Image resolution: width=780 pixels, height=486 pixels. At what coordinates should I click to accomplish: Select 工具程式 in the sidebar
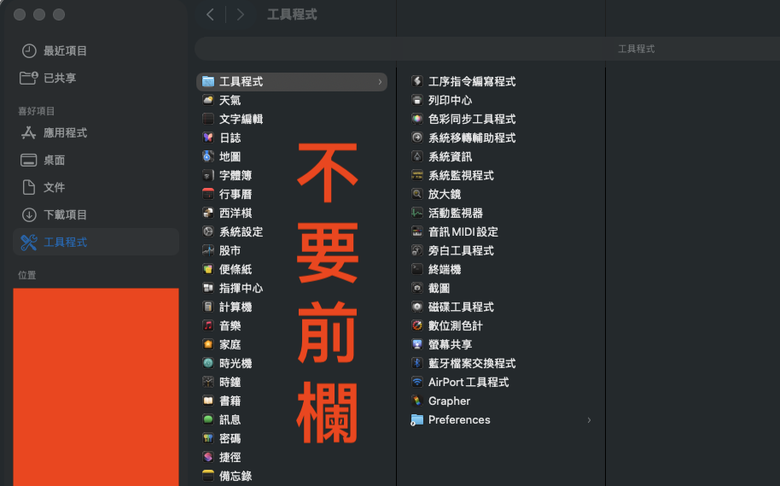(x=96, y=242)
